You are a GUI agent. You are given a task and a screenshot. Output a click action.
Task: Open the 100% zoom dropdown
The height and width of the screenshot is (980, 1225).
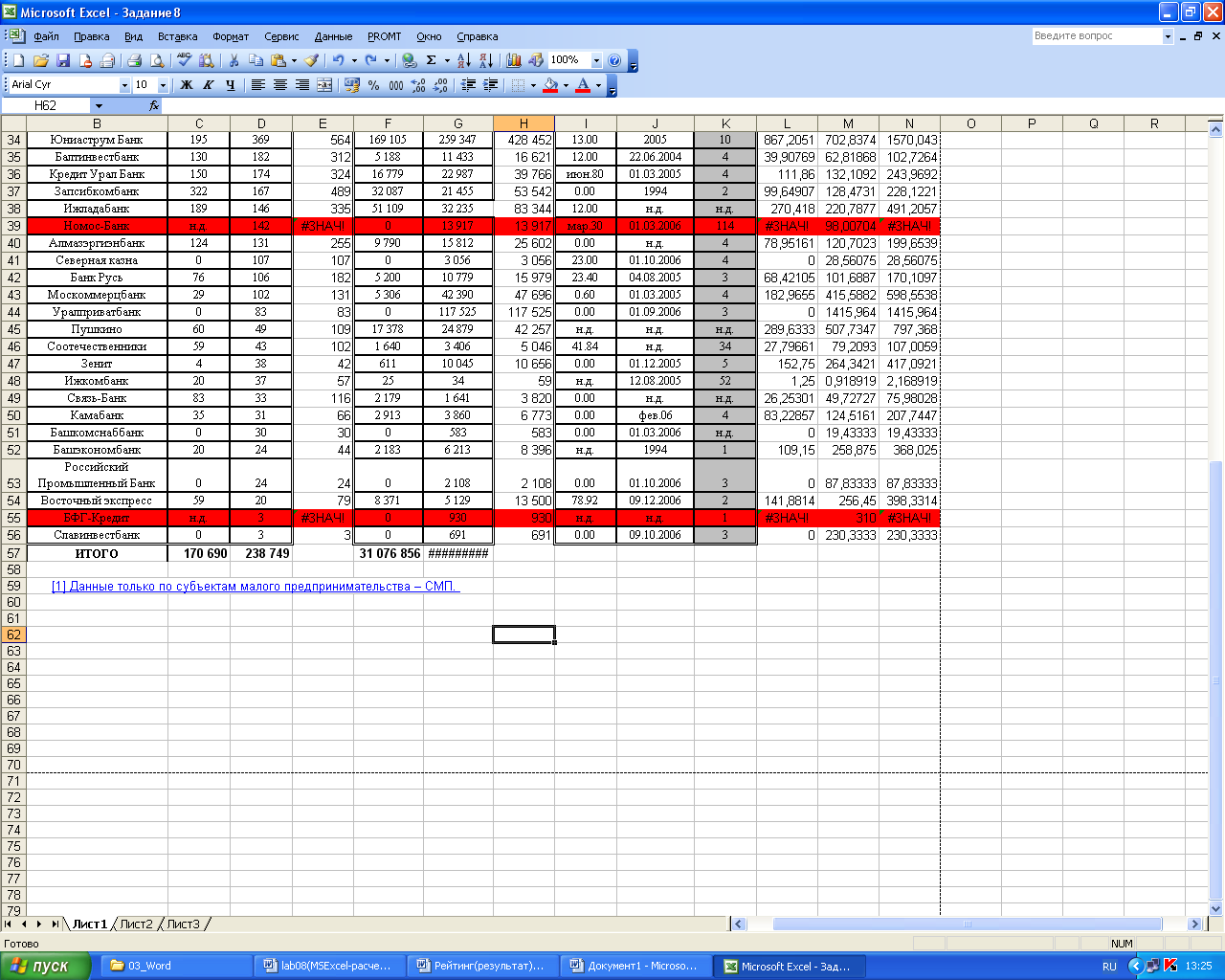(x=596, y=60)
